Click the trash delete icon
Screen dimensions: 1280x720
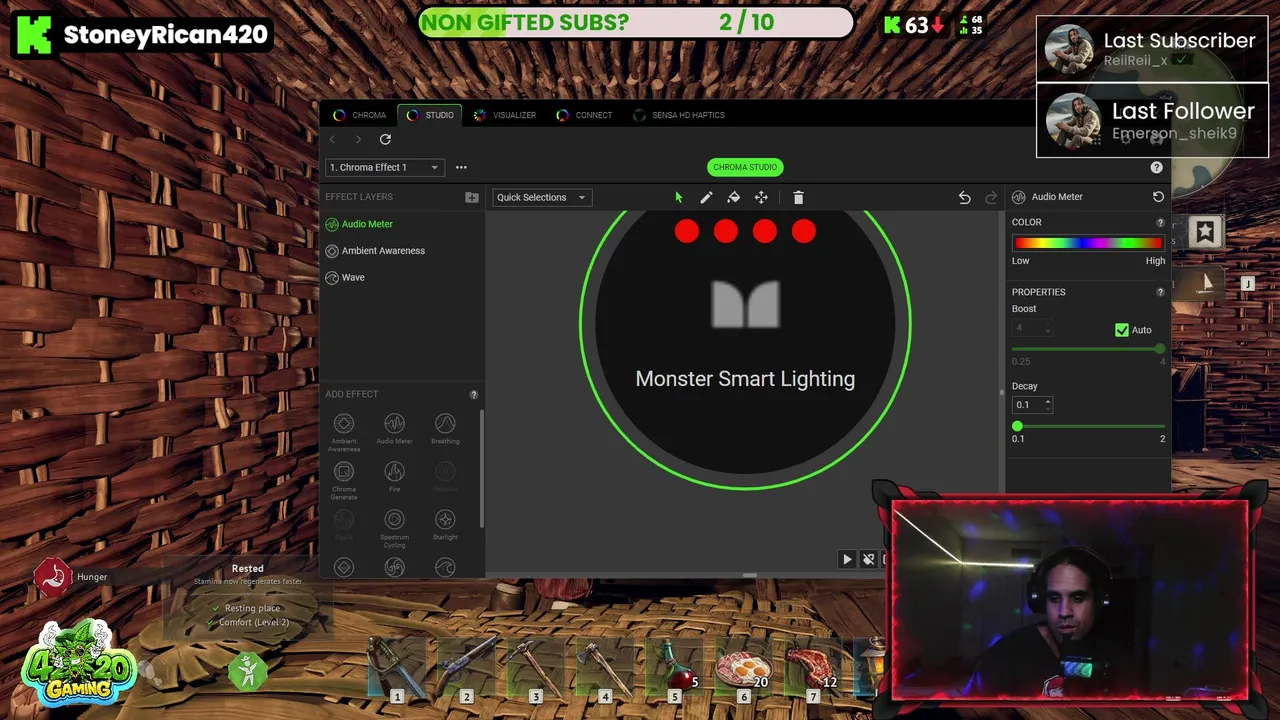(798, 197)
